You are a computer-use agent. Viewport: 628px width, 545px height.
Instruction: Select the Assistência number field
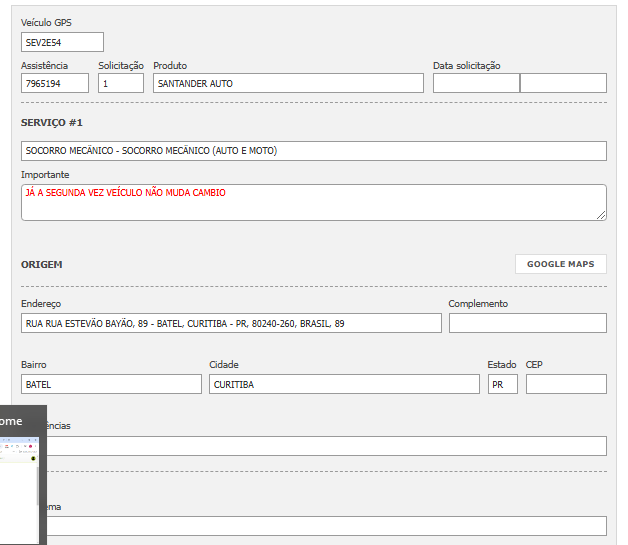tap(55, 83)
